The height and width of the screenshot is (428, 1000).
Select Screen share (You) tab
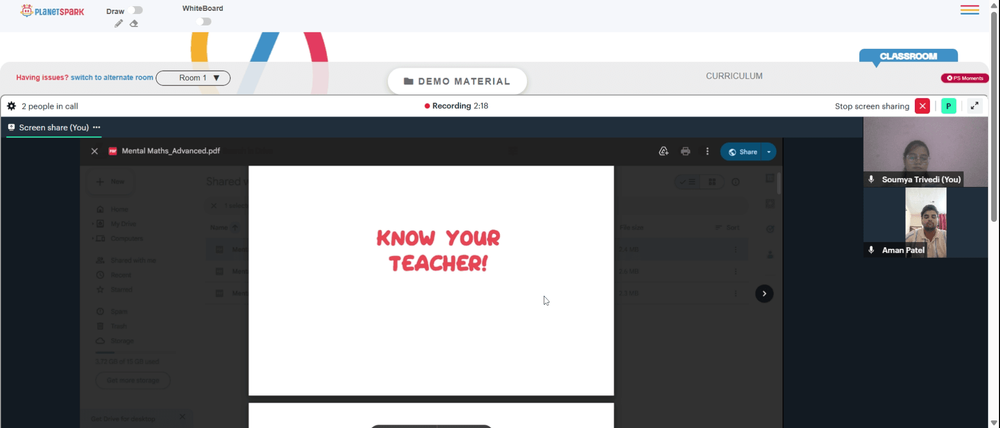(54, 128)
